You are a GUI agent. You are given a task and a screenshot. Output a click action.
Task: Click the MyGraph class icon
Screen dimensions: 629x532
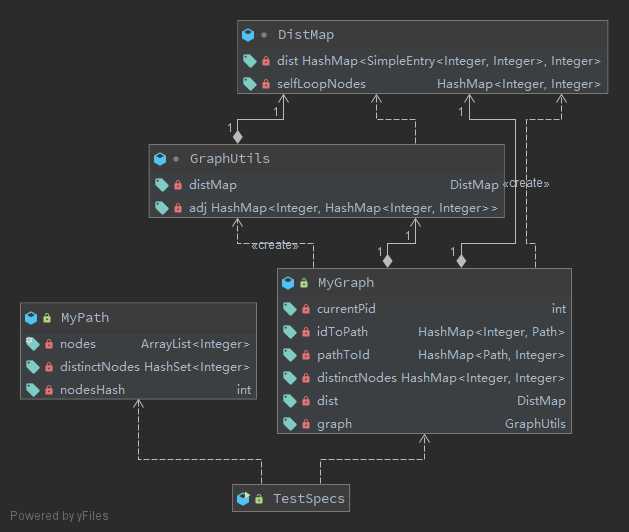pos(288,283)
